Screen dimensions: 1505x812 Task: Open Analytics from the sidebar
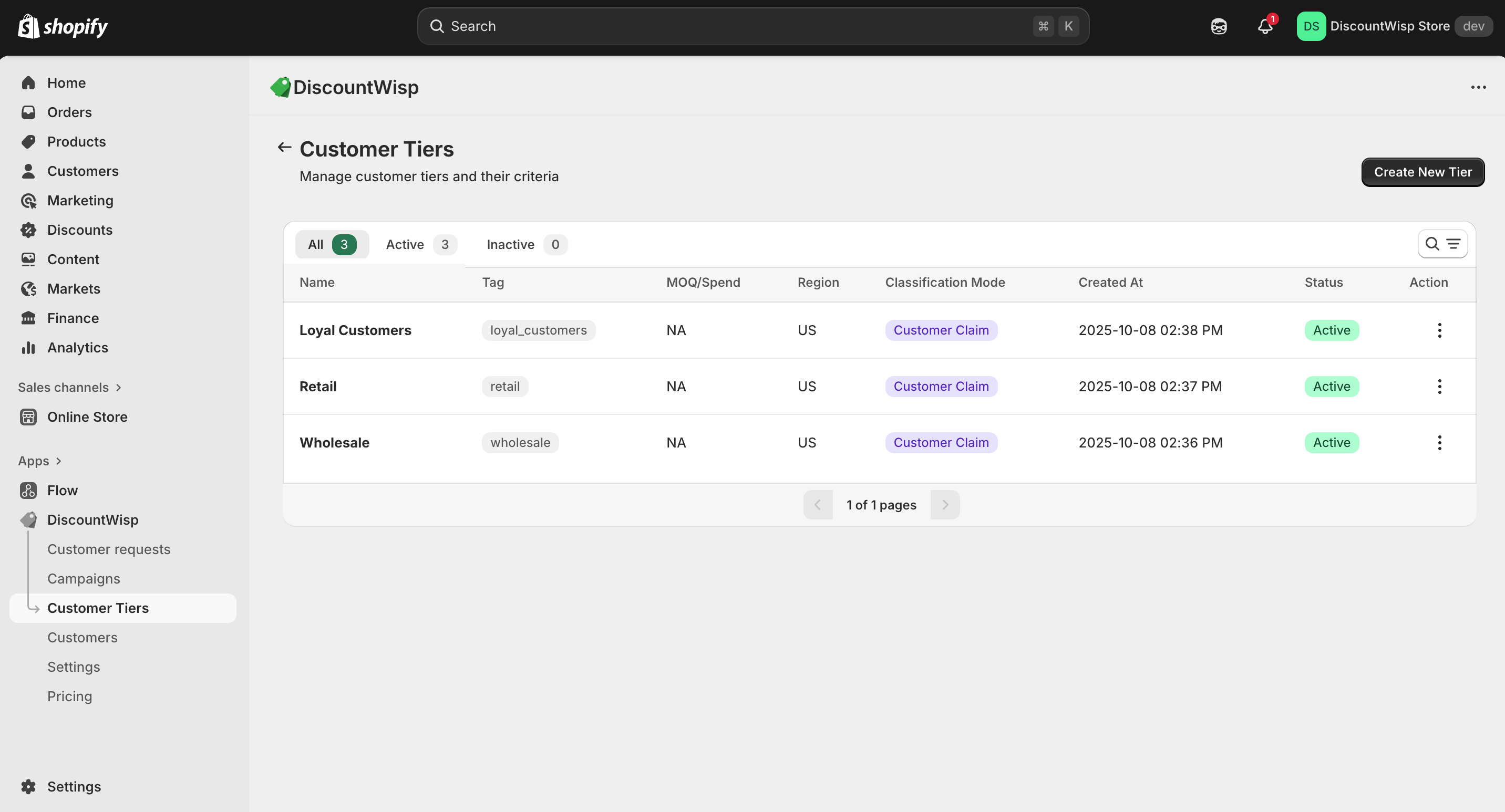[77, 347]
